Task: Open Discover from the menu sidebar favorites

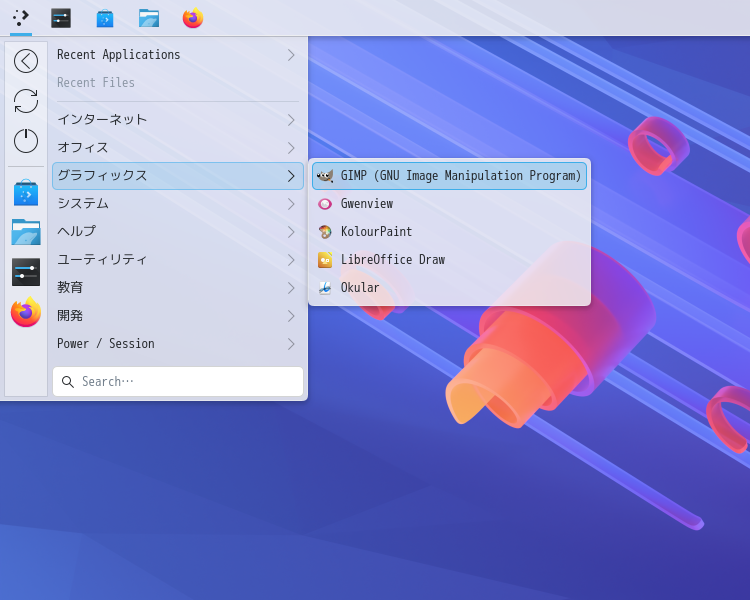Action: point(26,193)
